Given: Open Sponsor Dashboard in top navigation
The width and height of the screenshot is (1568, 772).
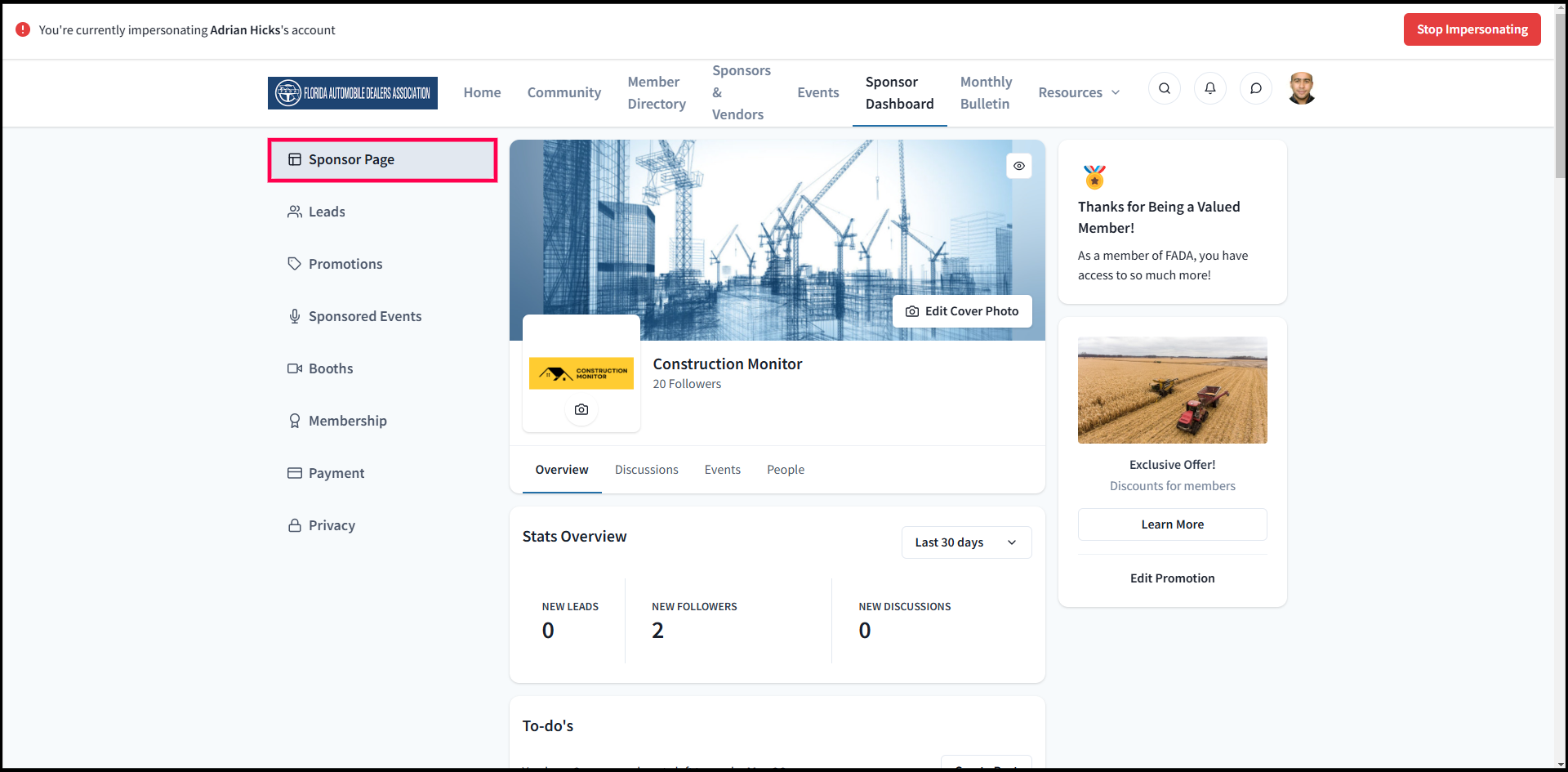Looking at the screenshot, I should [900, 92].
